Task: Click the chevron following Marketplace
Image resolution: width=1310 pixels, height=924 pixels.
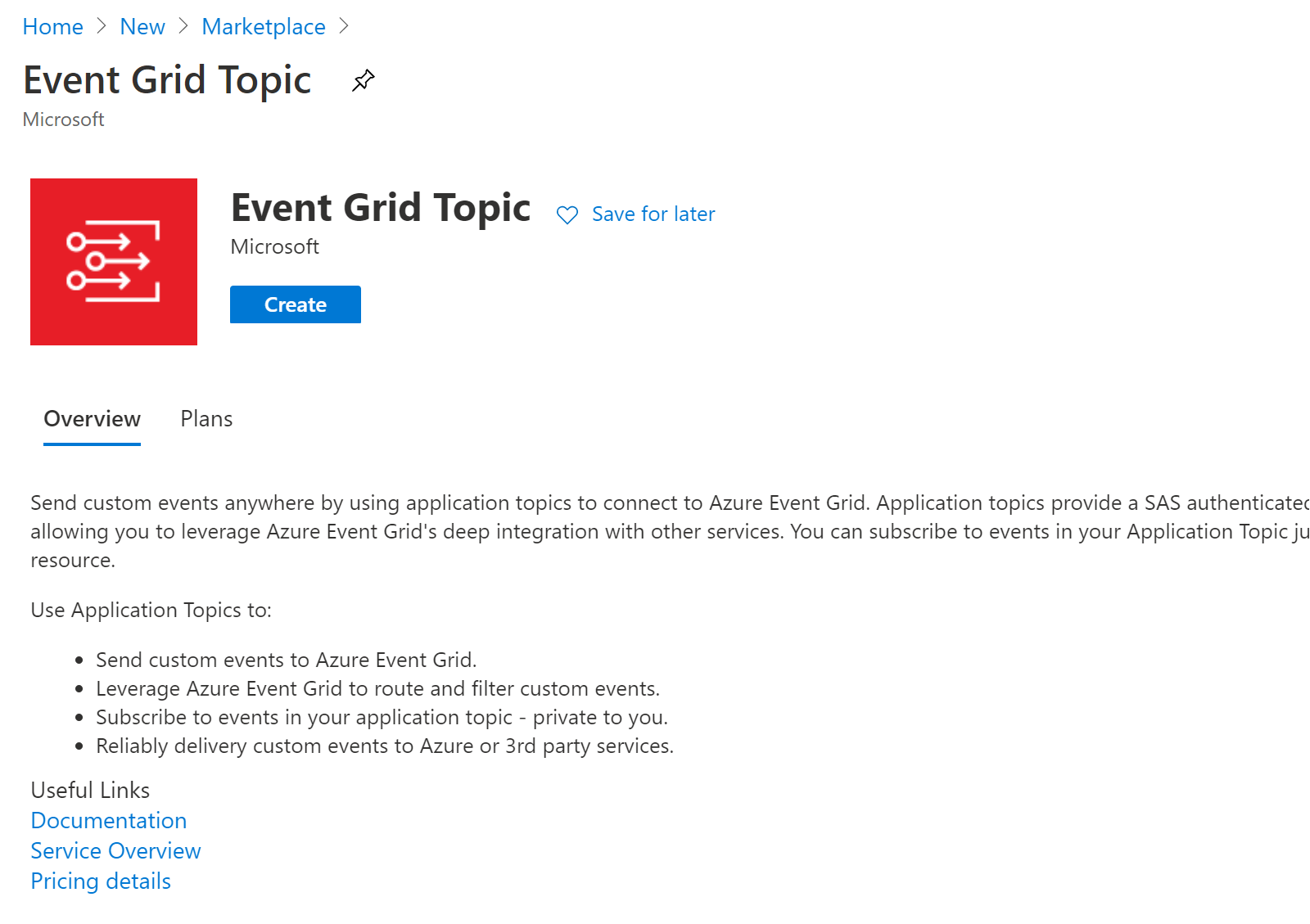Action: [x=344, y=26]
